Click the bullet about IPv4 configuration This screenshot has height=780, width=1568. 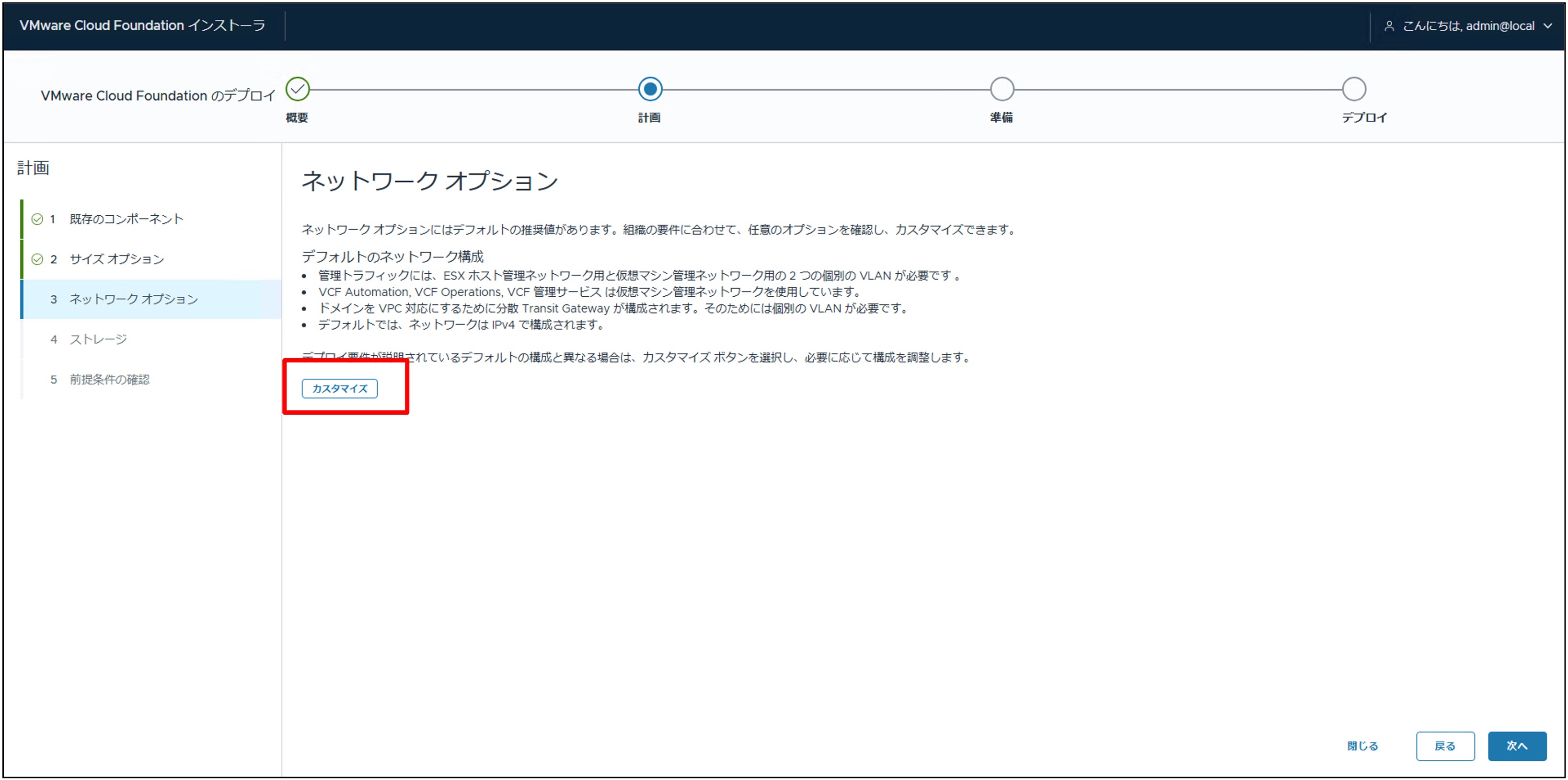tap(461, 325)
